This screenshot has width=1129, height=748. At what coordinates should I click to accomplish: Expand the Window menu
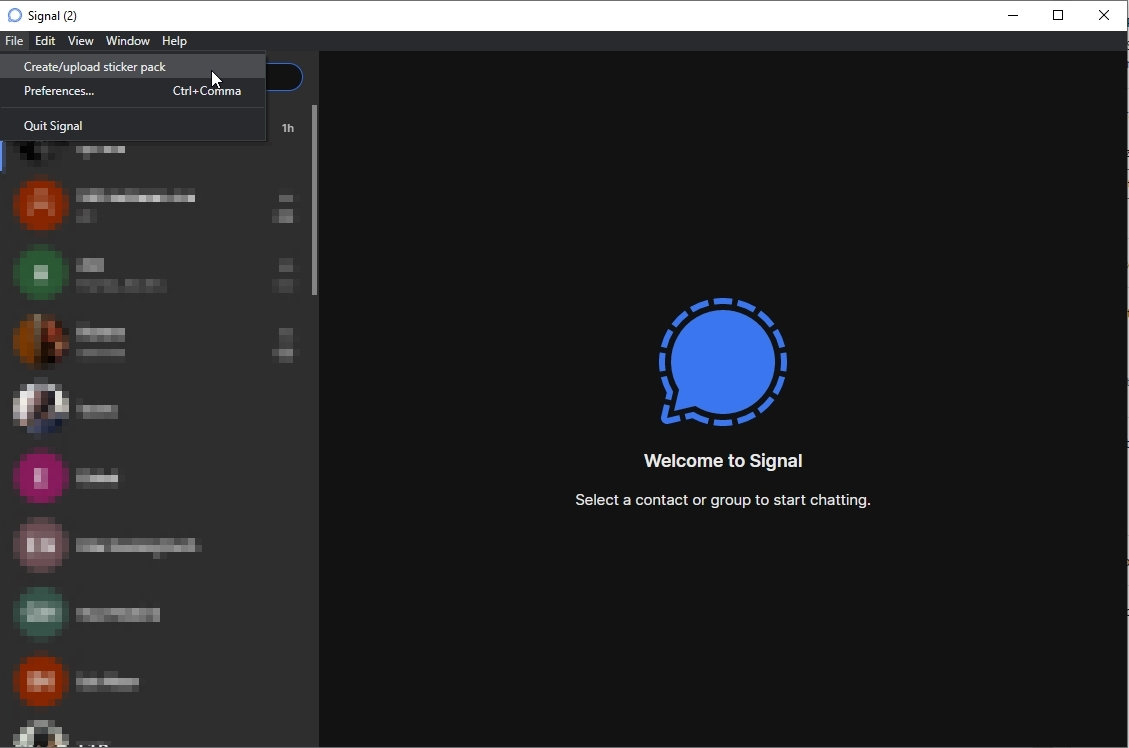pos(127,41)
